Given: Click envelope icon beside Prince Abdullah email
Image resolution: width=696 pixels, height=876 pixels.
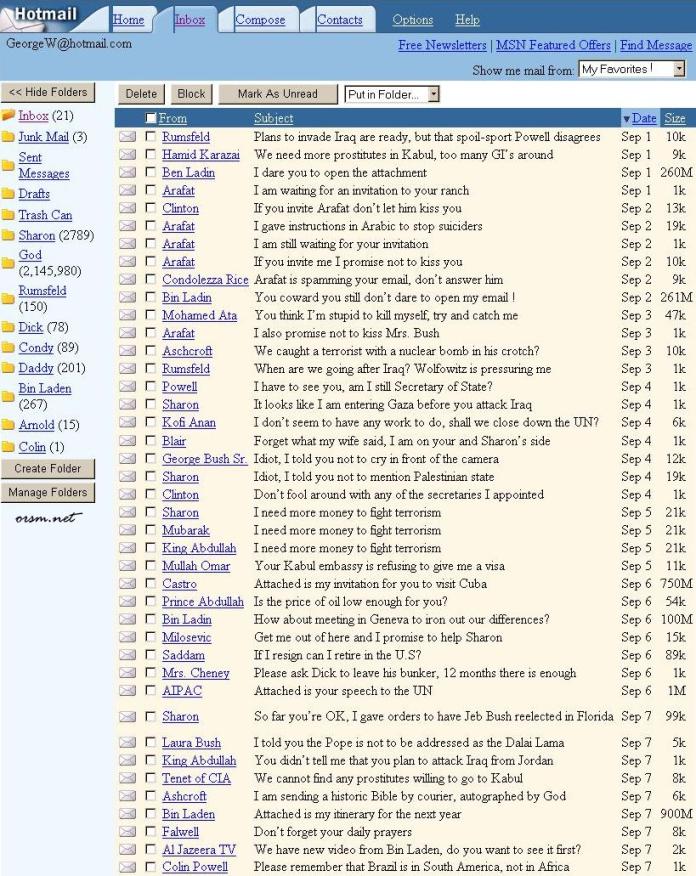Looking at the screenshot, I should (x=128, y=601).
